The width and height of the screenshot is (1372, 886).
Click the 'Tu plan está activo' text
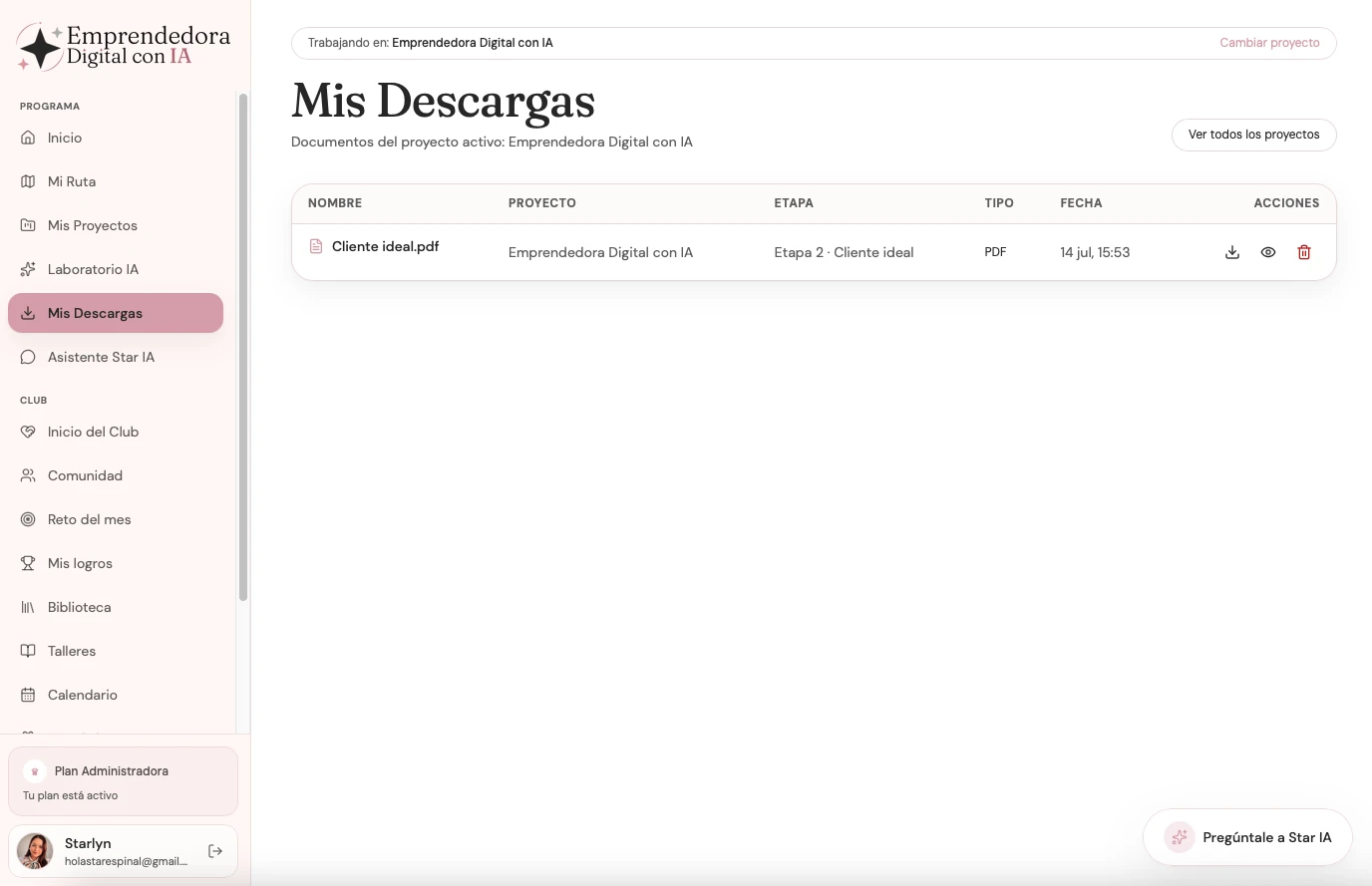tap(70, 795)
